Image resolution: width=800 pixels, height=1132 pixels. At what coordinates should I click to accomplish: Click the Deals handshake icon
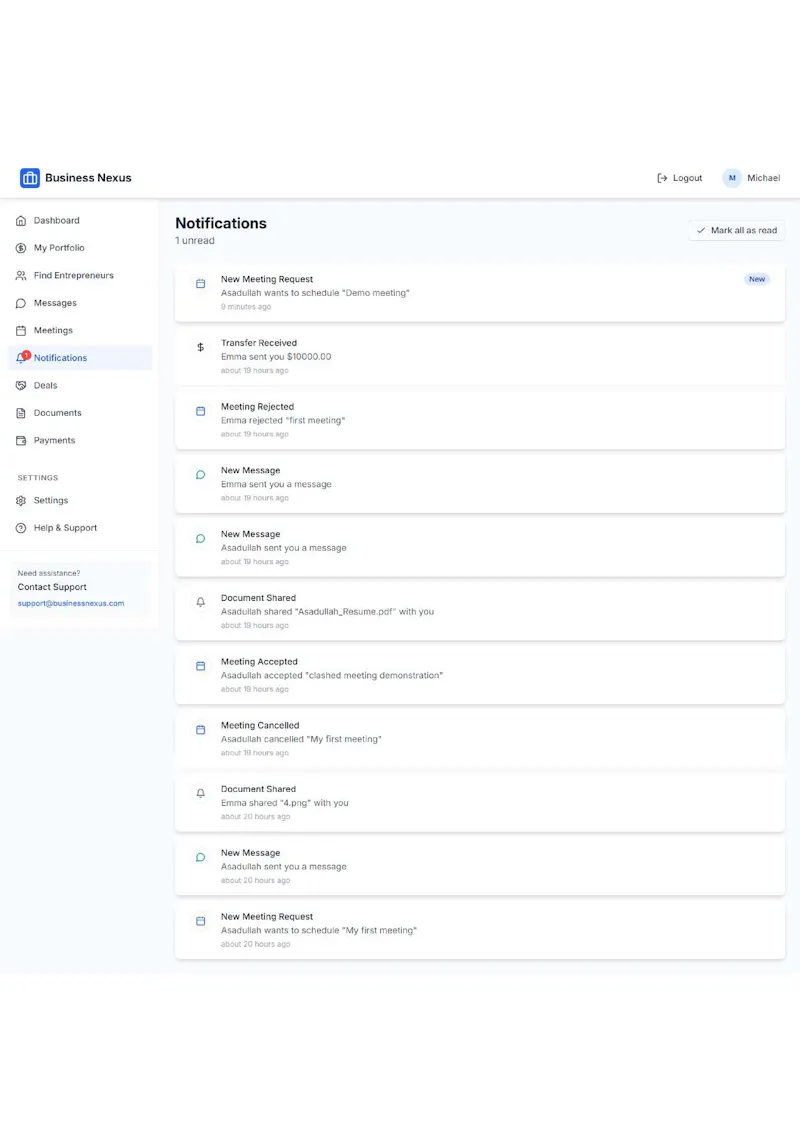(x=21, y=386)
